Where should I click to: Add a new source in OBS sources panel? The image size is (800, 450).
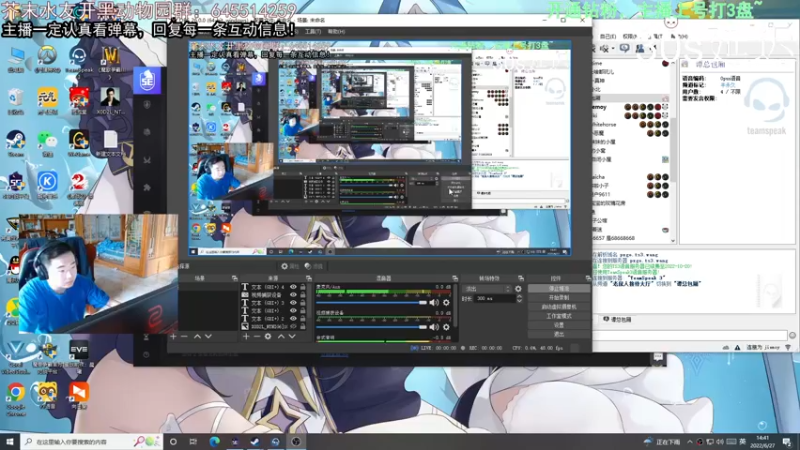point(246,337)
